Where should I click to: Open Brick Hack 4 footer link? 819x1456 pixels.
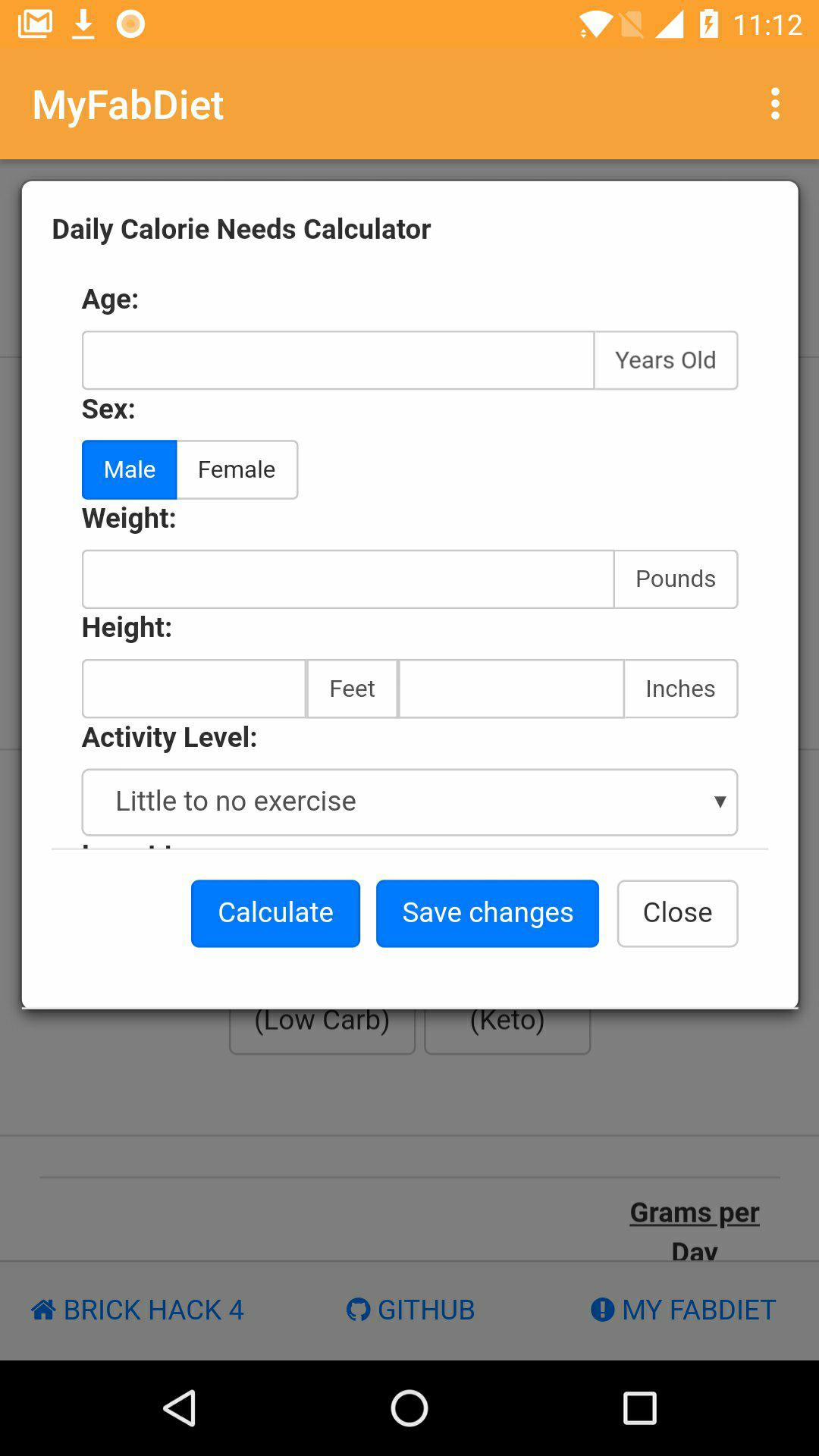pyautogui.click(x=137, y=1310)
